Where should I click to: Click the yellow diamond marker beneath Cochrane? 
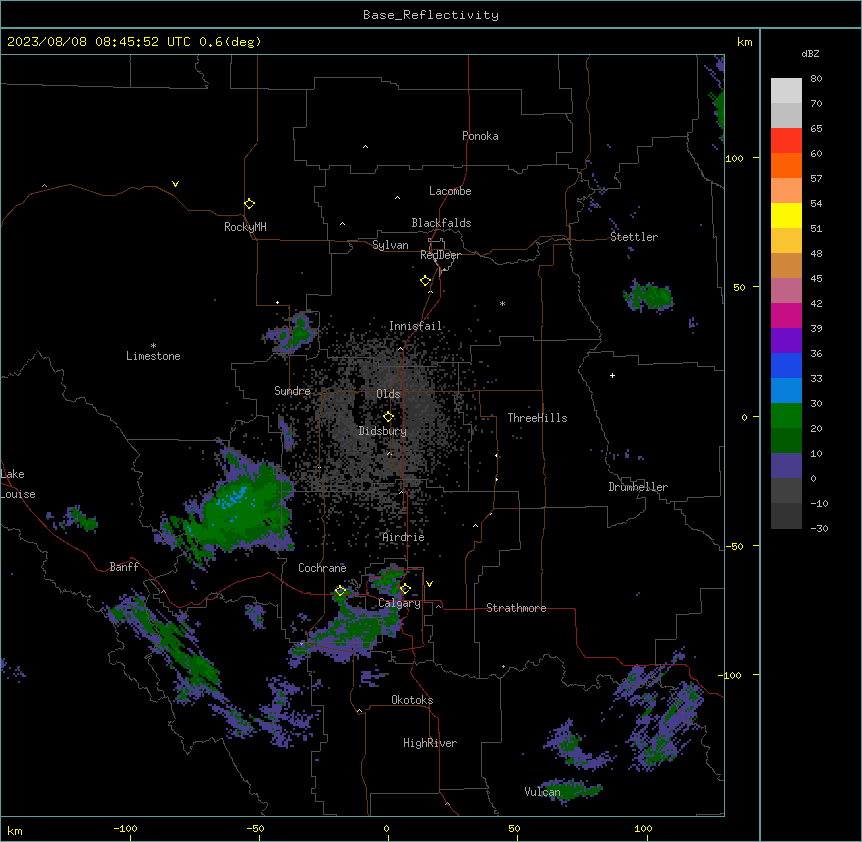[340, 591]
